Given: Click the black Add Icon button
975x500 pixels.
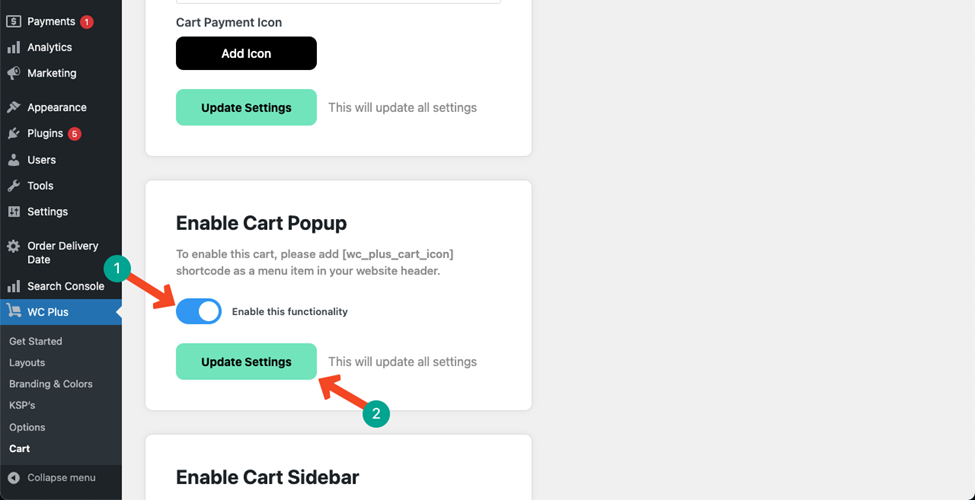Looking at the screenshot, I should click(x=246, y=53).
